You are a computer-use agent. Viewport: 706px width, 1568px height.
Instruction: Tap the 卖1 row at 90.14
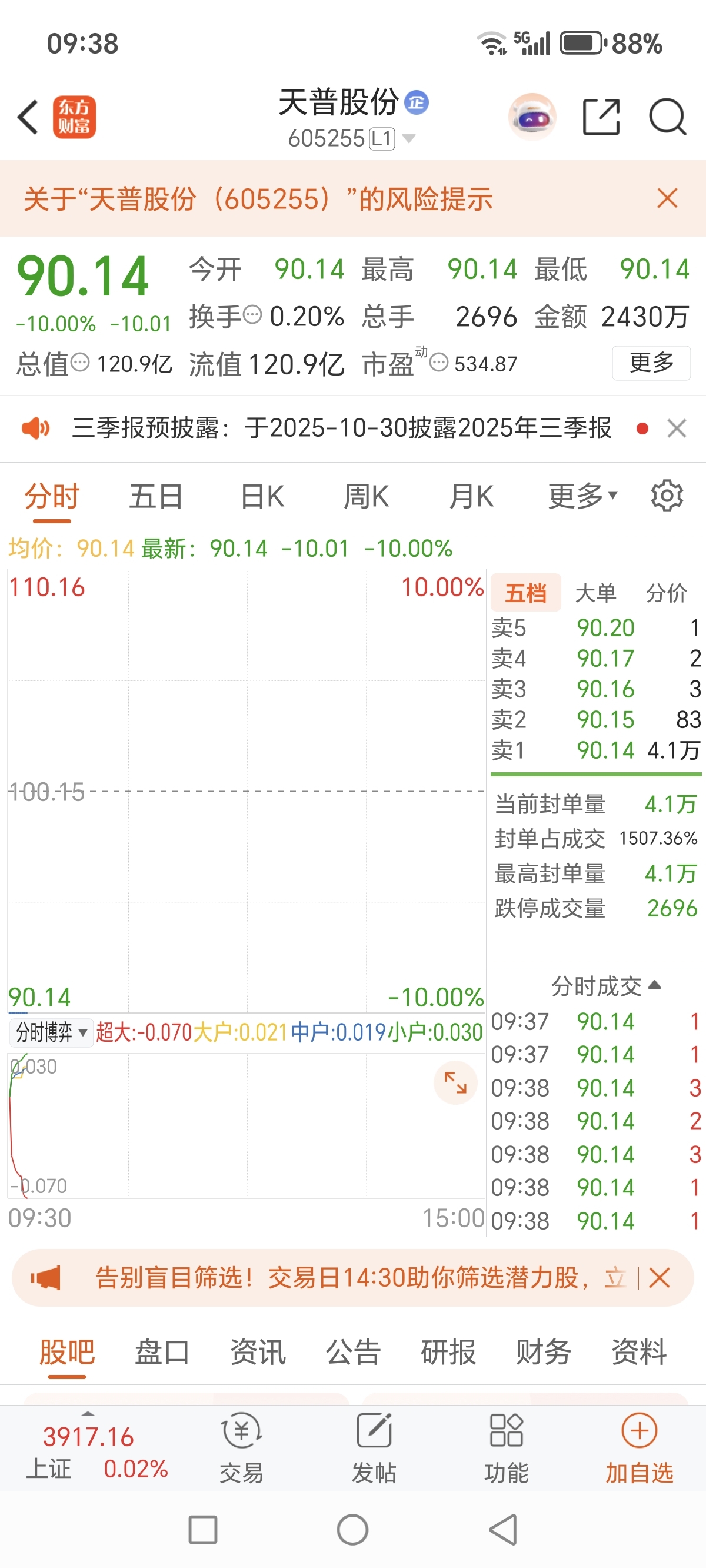(x=596, y=750)
